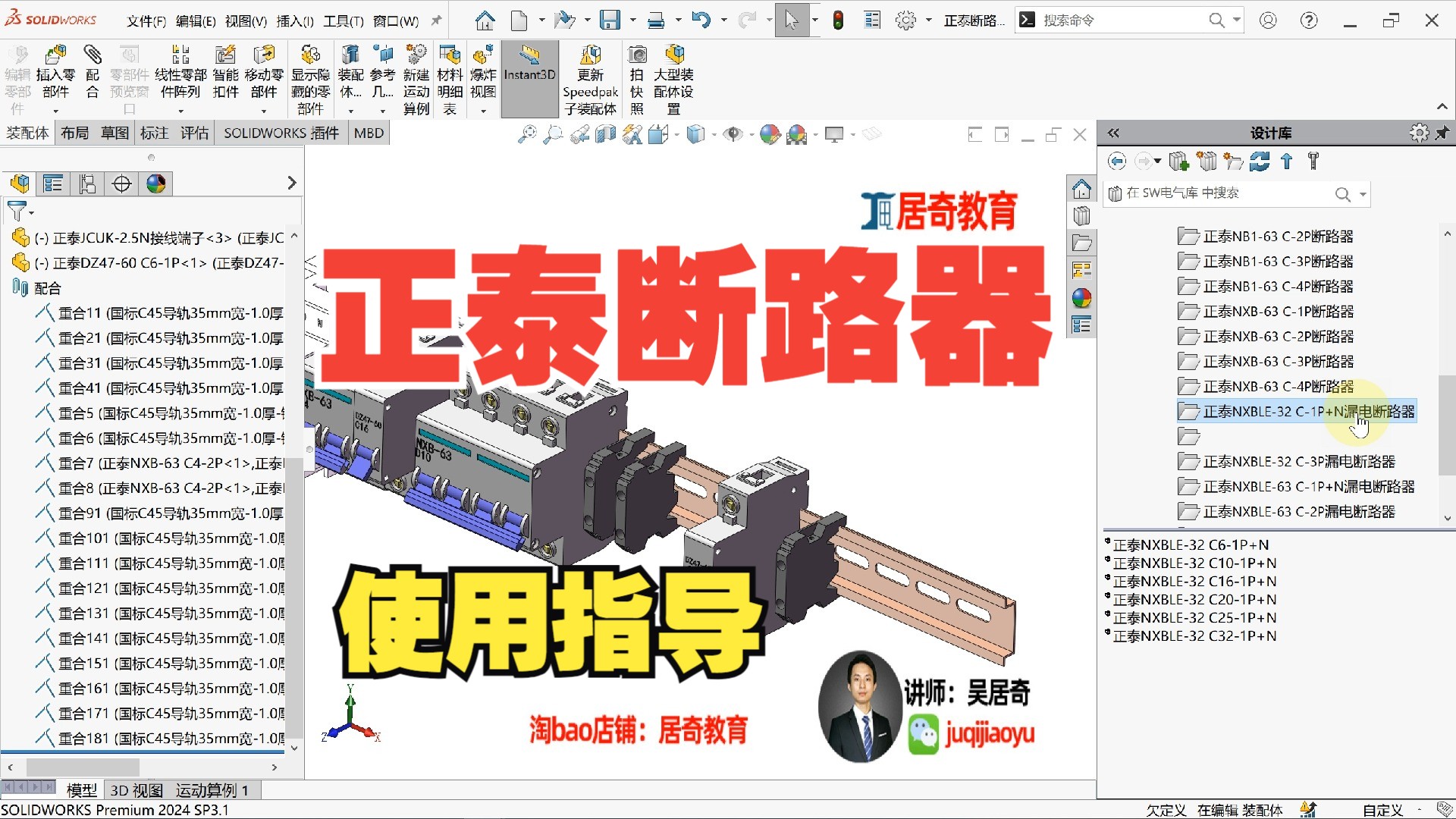
Task: Open Bill of Materials (材料明细表)
Action: 450,80
